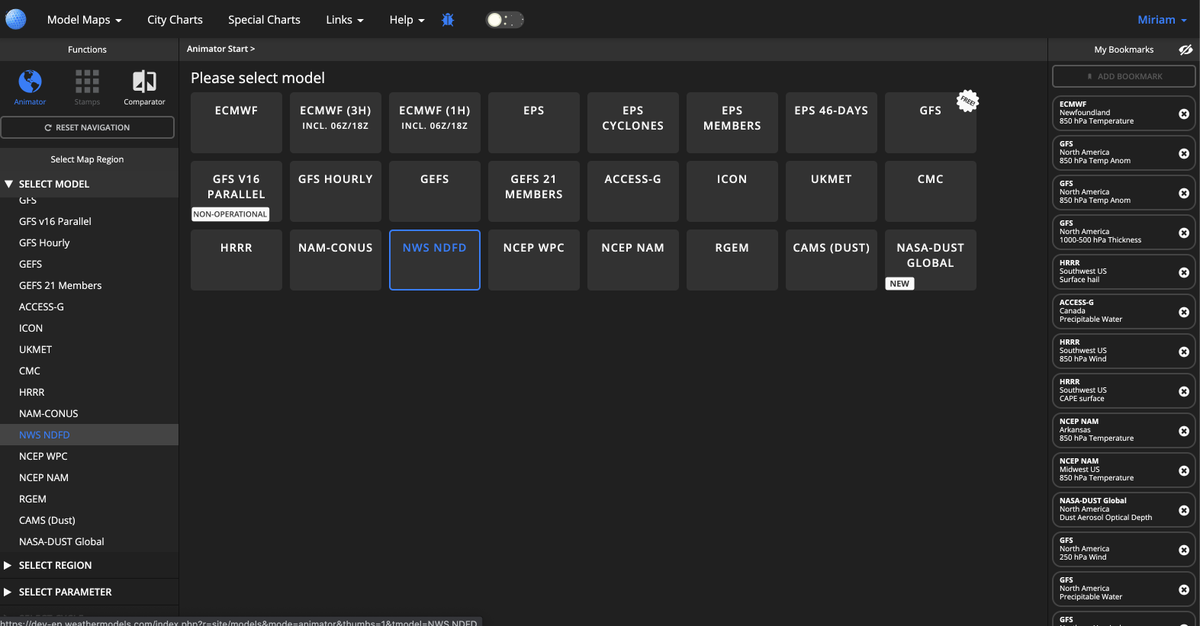The height and width of the screenshot is (626, 1200).
Task: Click the Animator Start breadcrumb
Action: [221, 49]
